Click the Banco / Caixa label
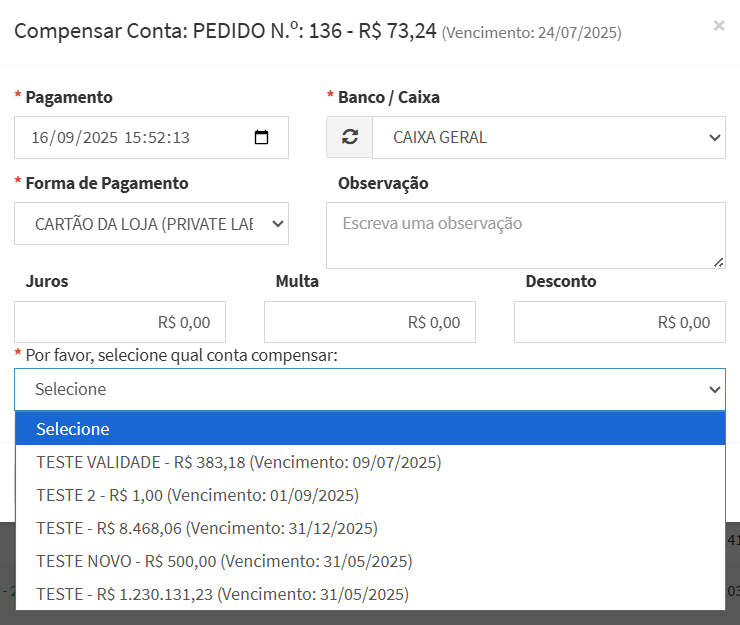This screenshot has height=625, width=740. tap(388, 97)
